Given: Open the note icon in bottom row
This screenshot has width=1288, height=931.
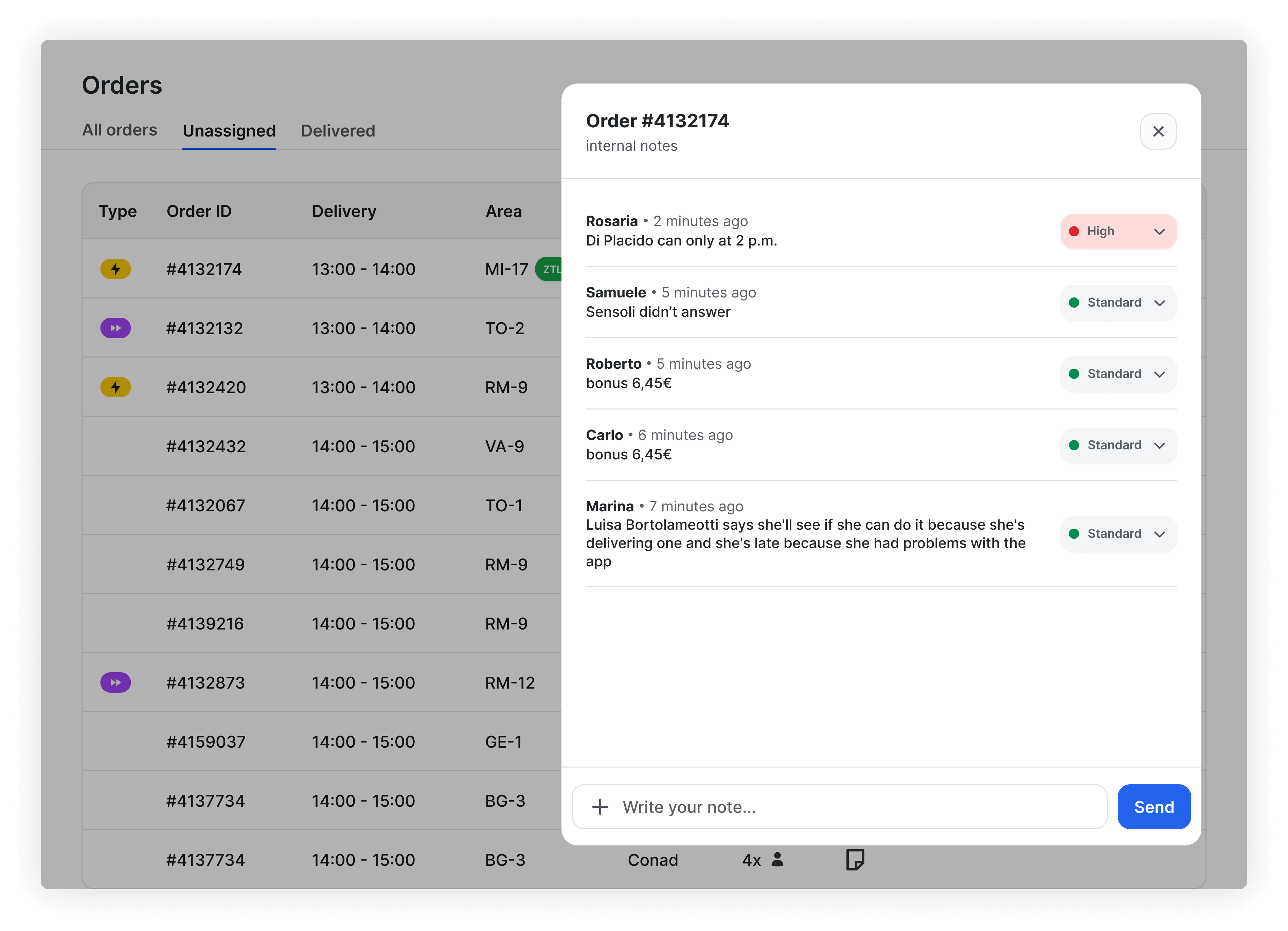Looking at the screenshot, I should (855, 859).
